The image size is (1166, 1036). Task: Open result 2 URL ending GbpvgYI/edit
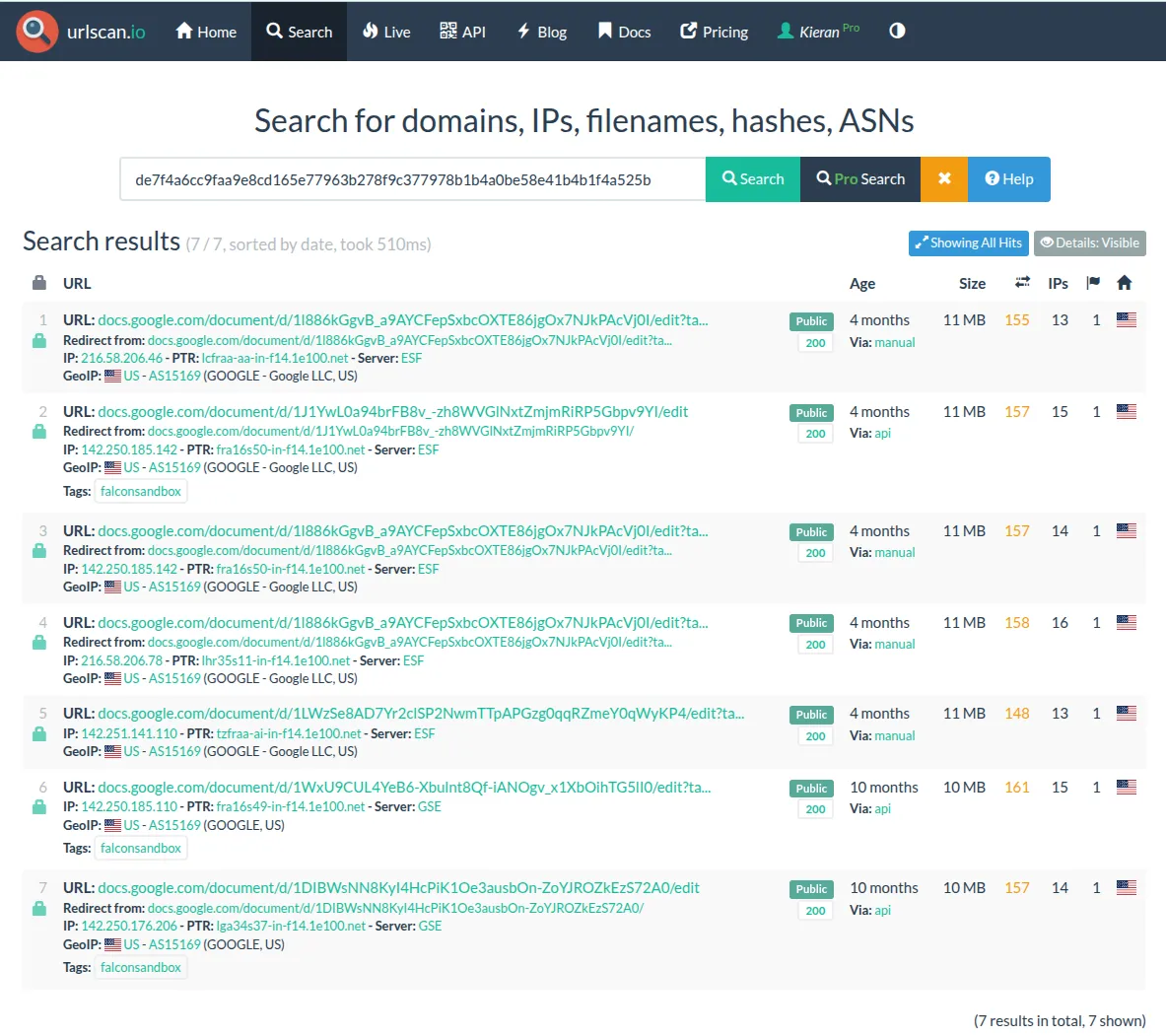[392, 411]
